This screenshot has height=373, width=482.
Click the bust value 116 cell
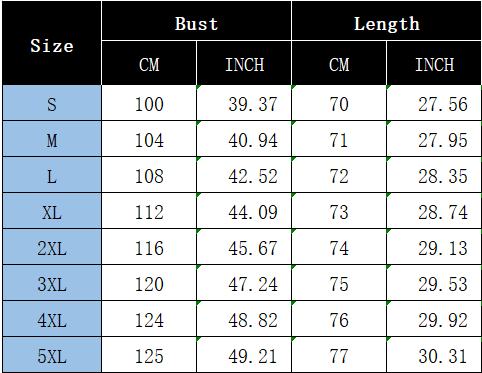tap(149, 247)
